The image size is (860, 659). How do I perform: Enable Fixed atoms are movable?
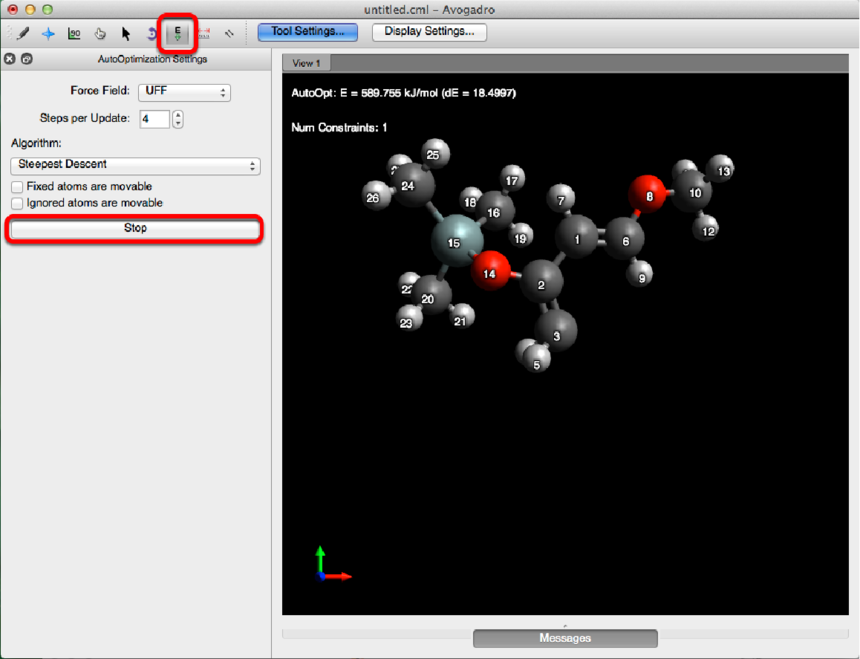pos(17,187)
